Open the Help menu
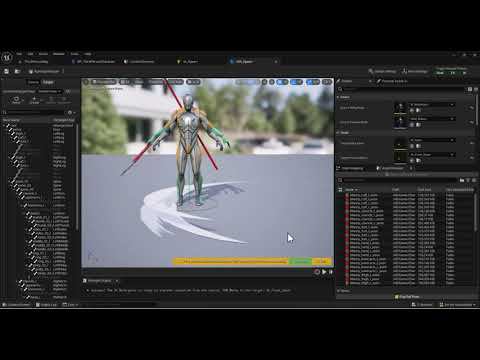The height and width of the screenshot is (360, 480). (x=88, y=54)
